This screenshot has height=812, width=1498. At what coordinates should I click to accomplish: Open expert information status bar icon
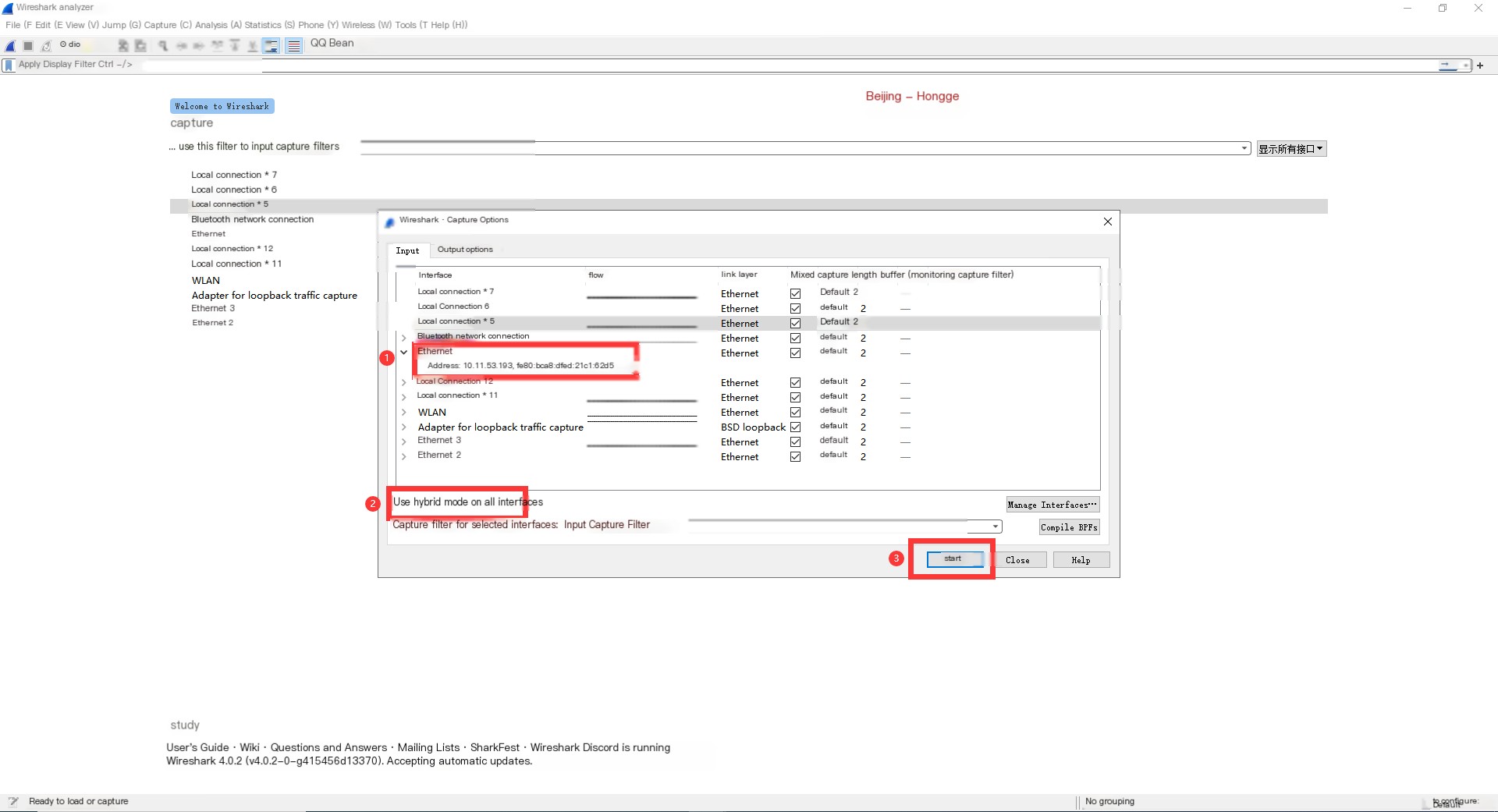coord(13,801)
